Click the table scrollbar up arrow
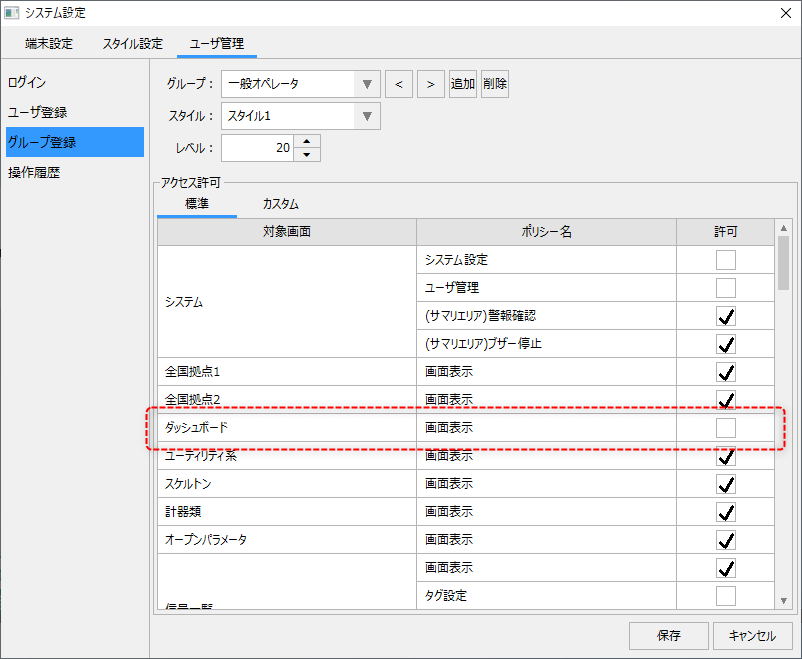This screenshot has width=802, height=659. click(x=784, y=227)
